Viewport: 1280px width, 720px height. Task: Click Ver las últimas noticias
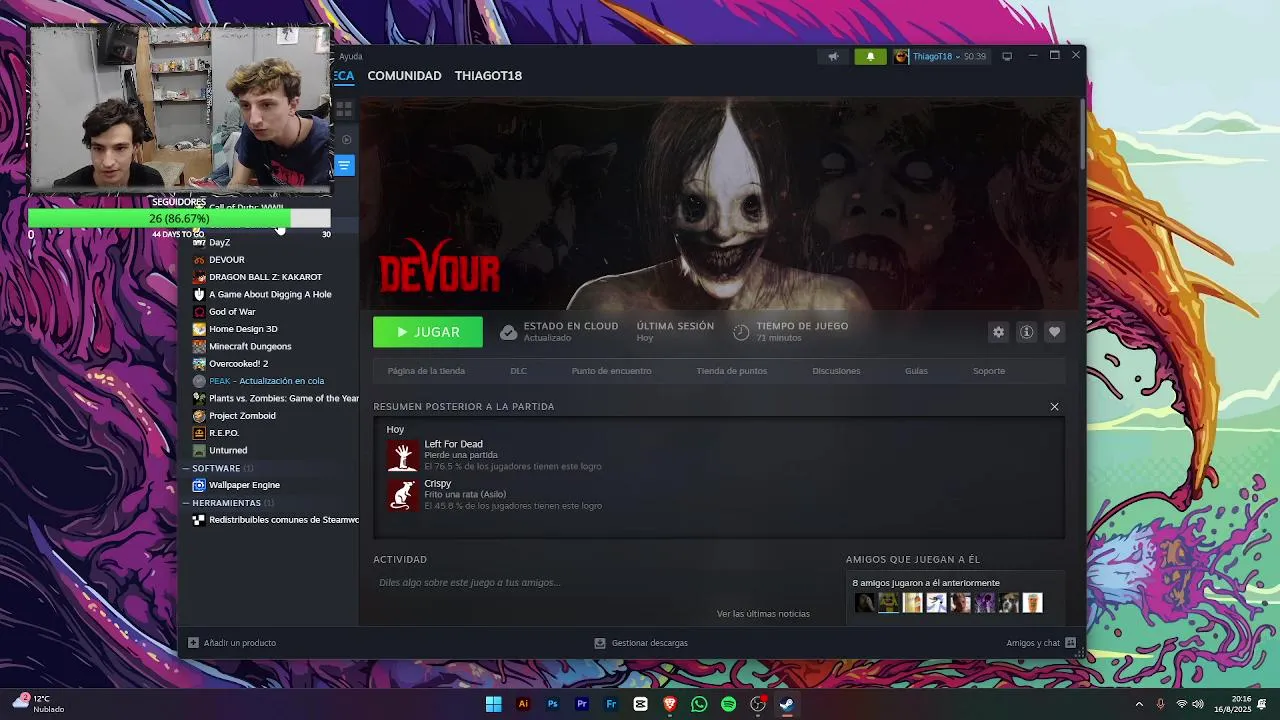763,614
